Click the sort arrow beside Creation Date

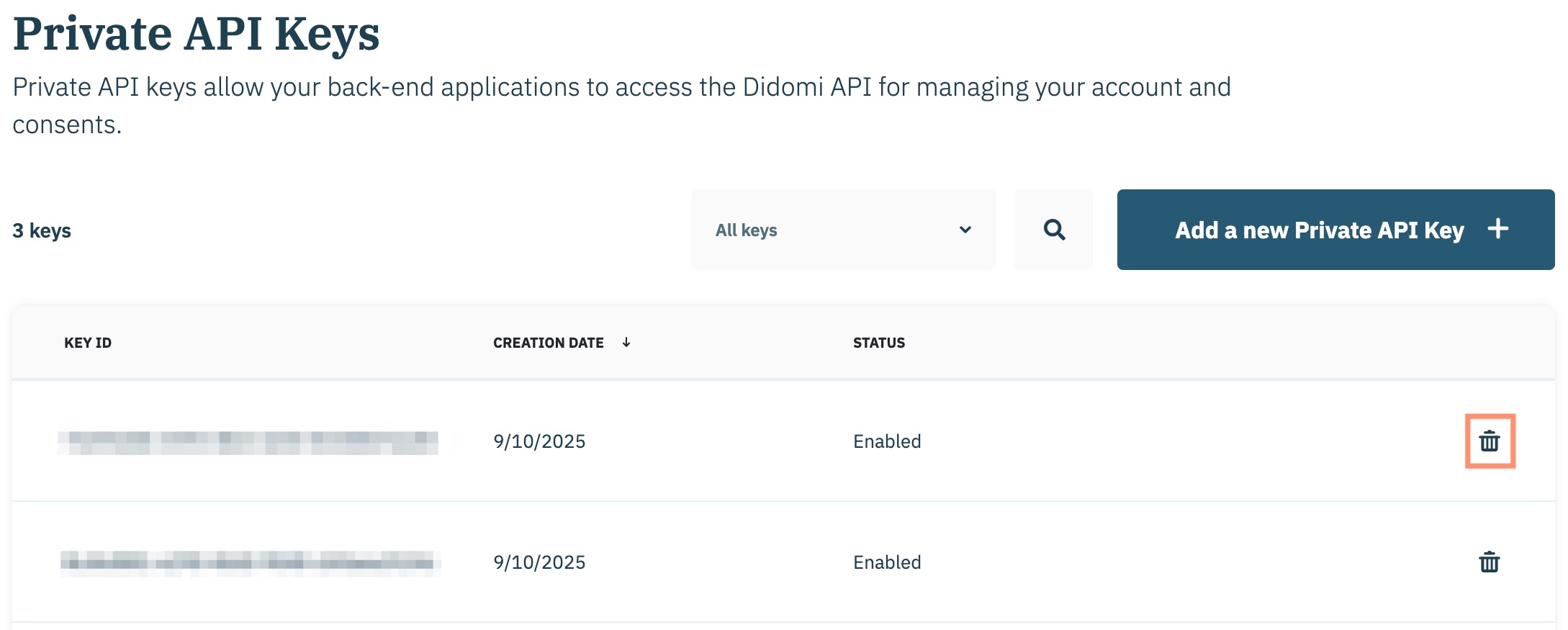626,343
